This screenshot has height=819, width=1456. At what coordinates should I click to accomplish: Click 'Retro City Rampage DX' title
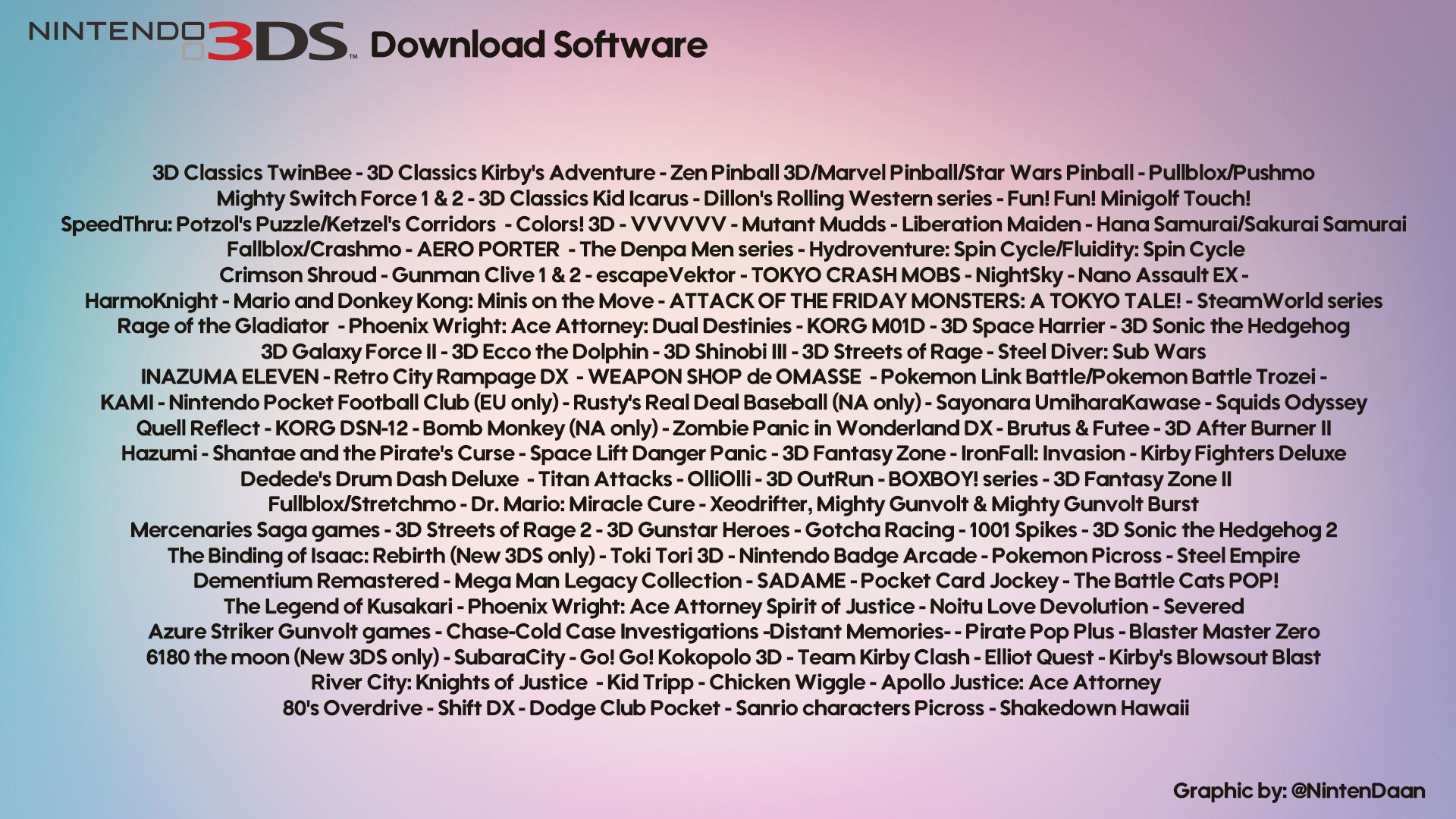coord(451,378)
